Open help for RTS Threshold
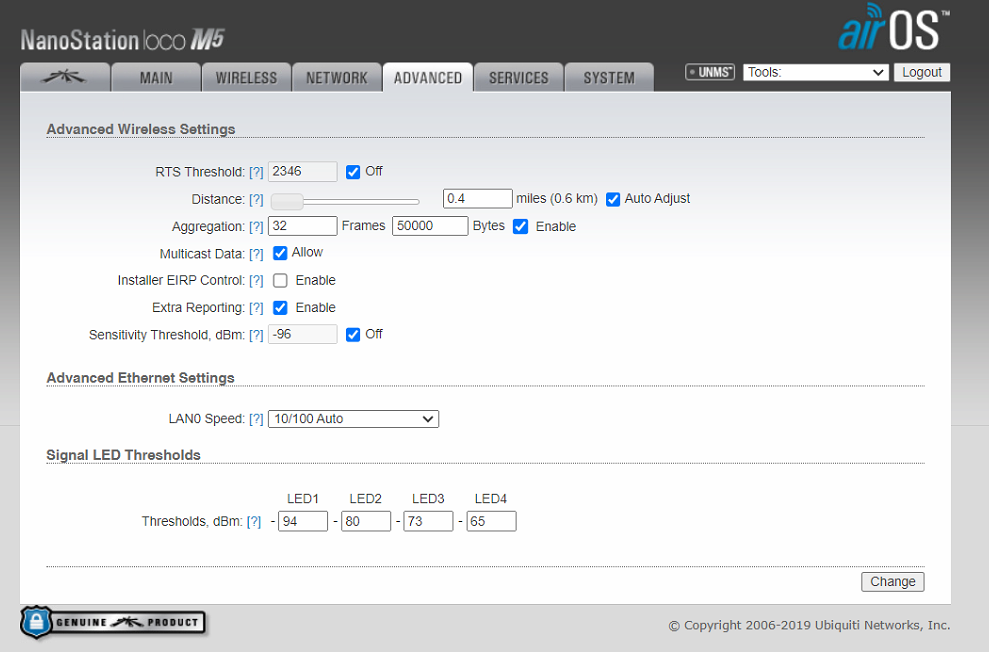This screenshot has height=652, width=989. point(256,172)
